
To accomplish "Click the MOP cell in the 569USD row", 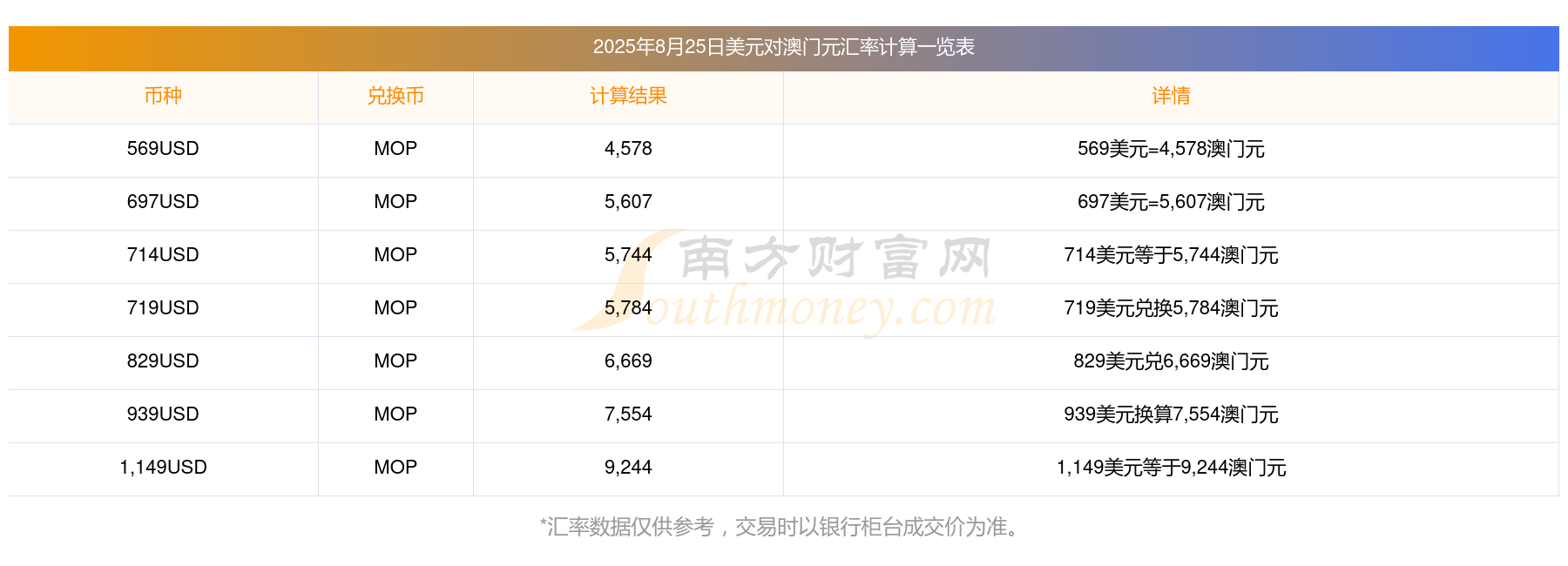I will [x=395, y=149].
